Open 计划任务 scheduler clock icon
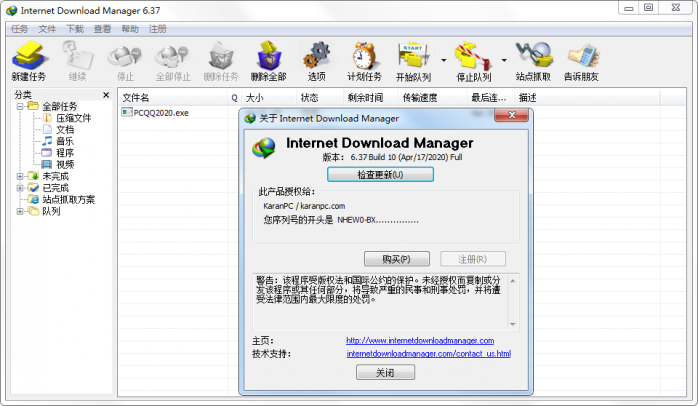Viewport: 698px width, 406px height. click(x=364, y=61)
